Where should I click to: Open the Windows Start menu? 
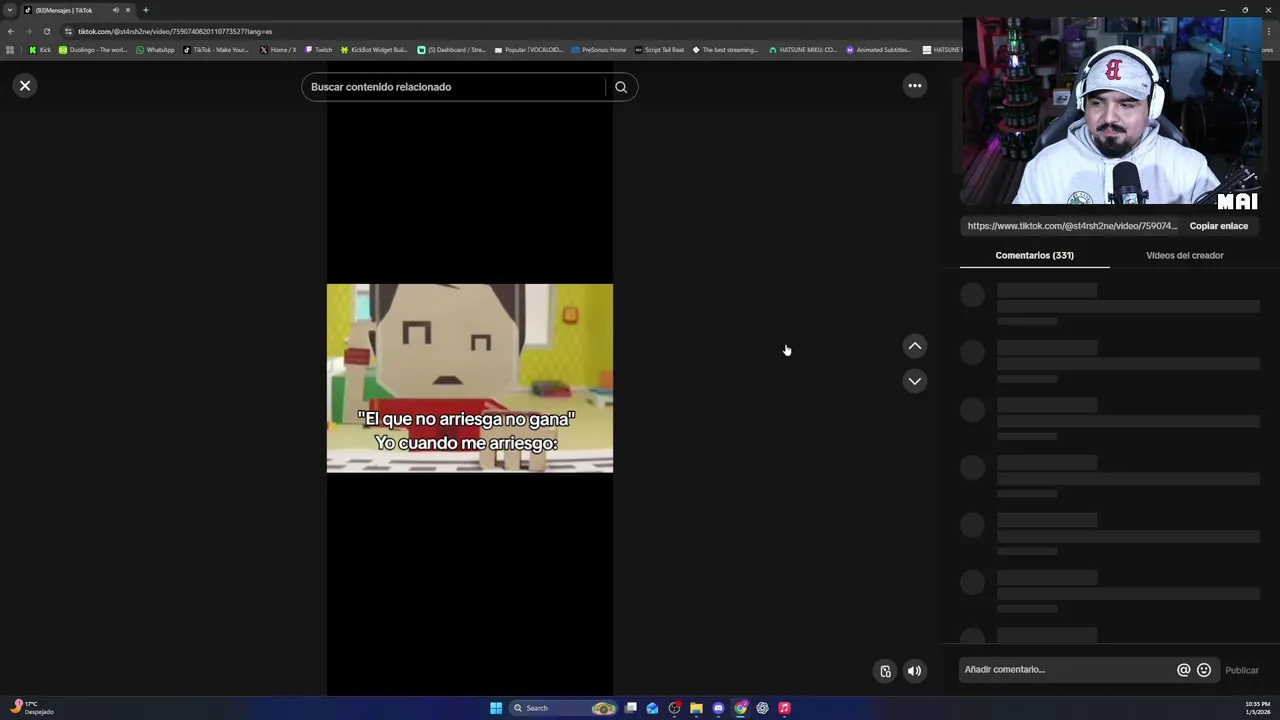tap(496, 708)
